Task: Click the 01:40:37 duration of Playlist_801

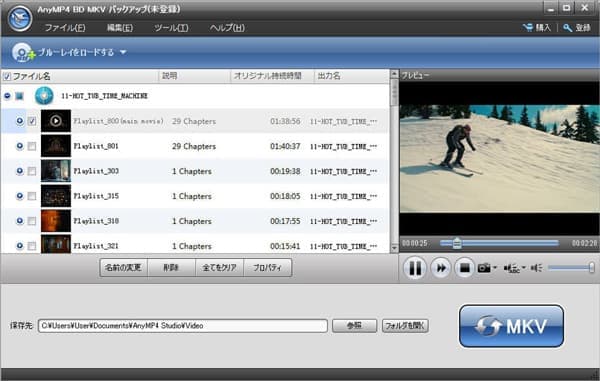Action: tap(285, 146)
